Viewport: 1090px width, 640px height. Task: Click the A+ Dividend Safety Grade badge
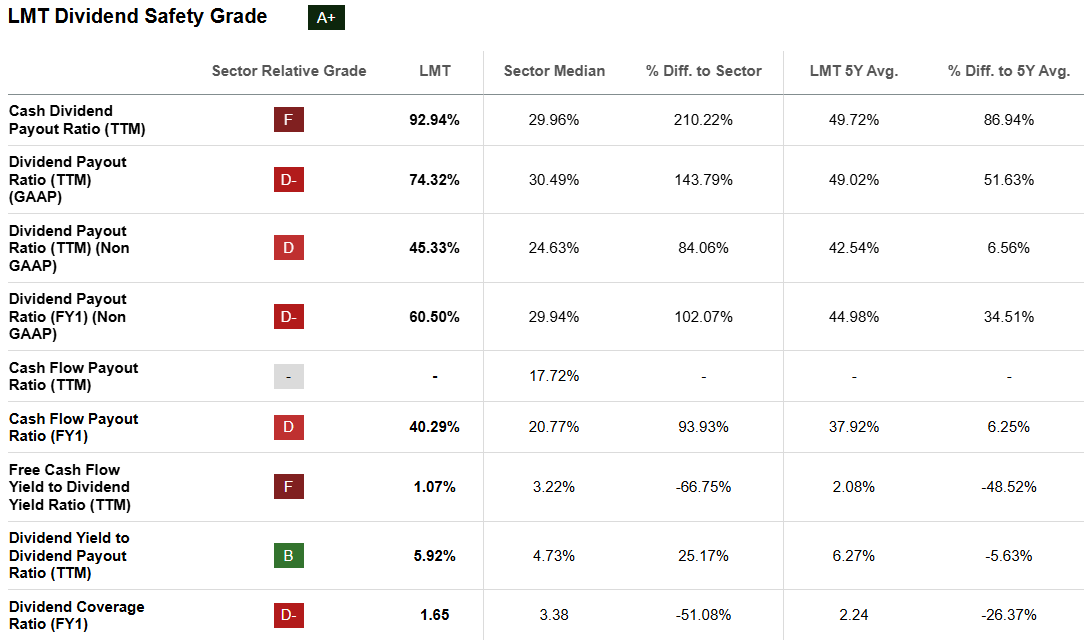click(x=326, y=18)
